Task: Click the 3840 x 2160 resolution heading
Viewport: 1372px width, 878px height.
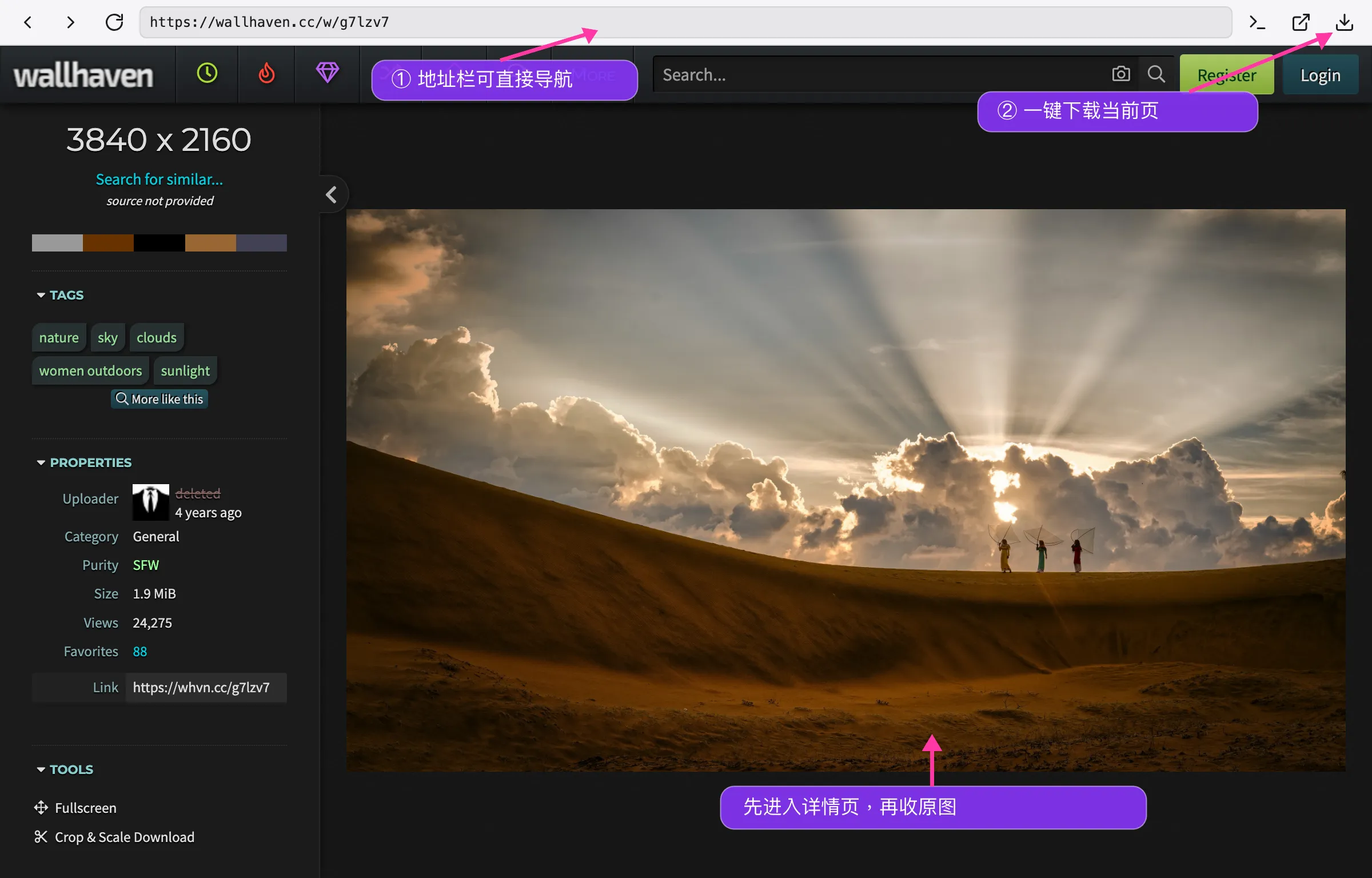Action: [x=158, y=140]
